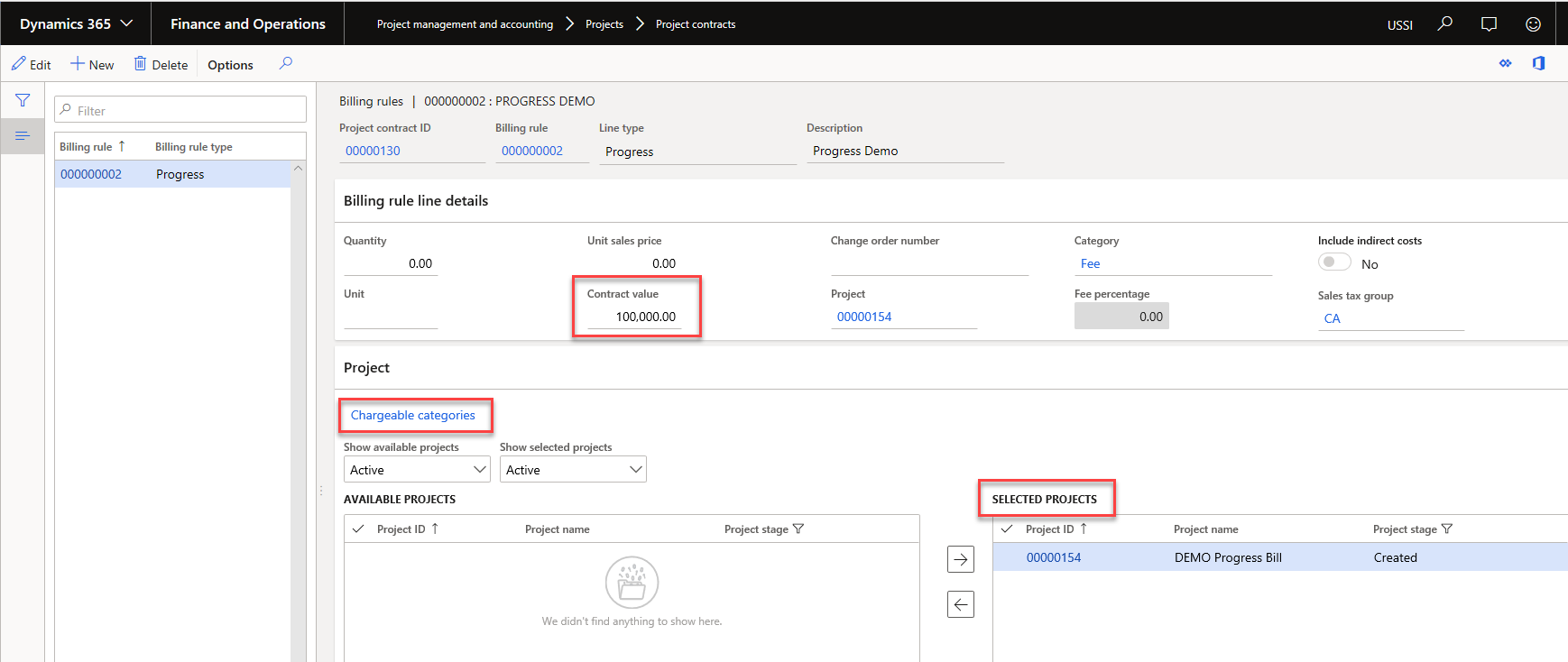Move project to selected with right arrow
The width and height of the screenshot is (1568, 662).
961,559
